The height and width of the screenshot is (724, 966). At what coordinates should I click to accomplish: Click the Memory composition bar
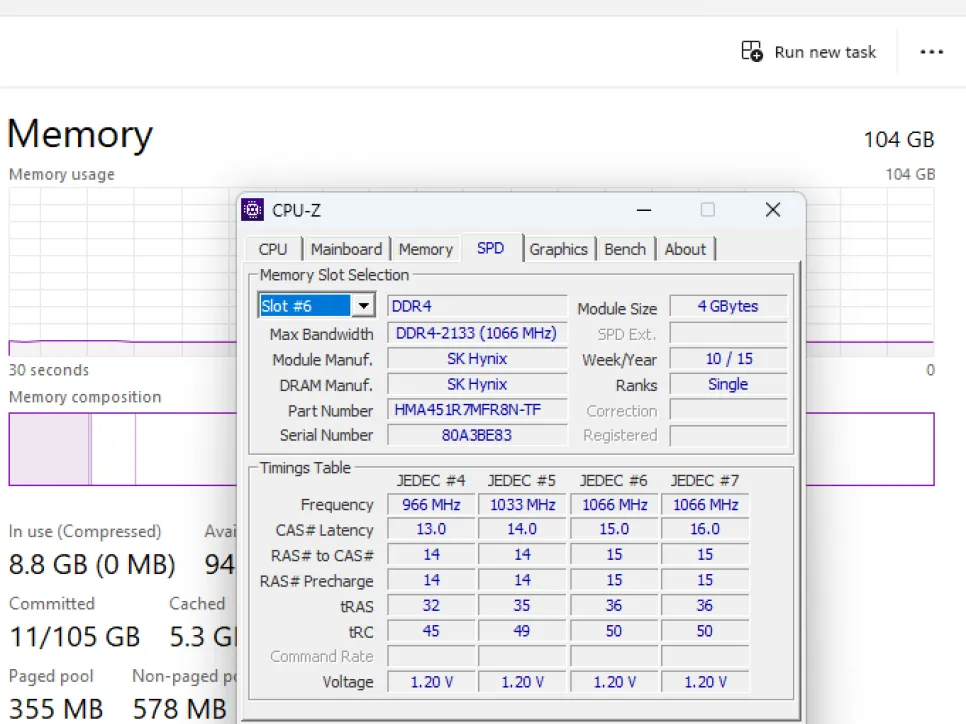tap(120, 449)
